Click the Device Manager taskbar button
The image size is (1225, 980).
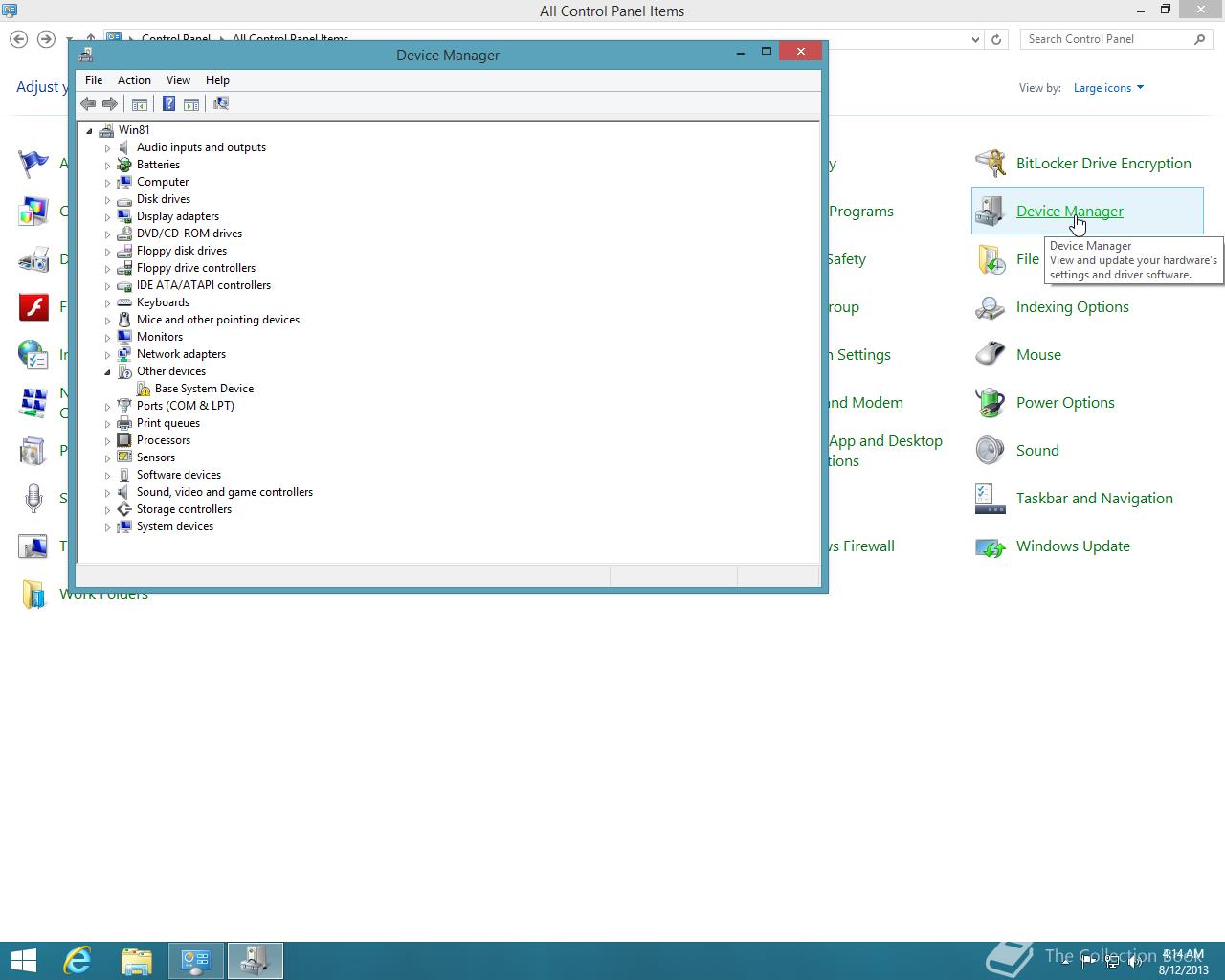tap(256, 961)
